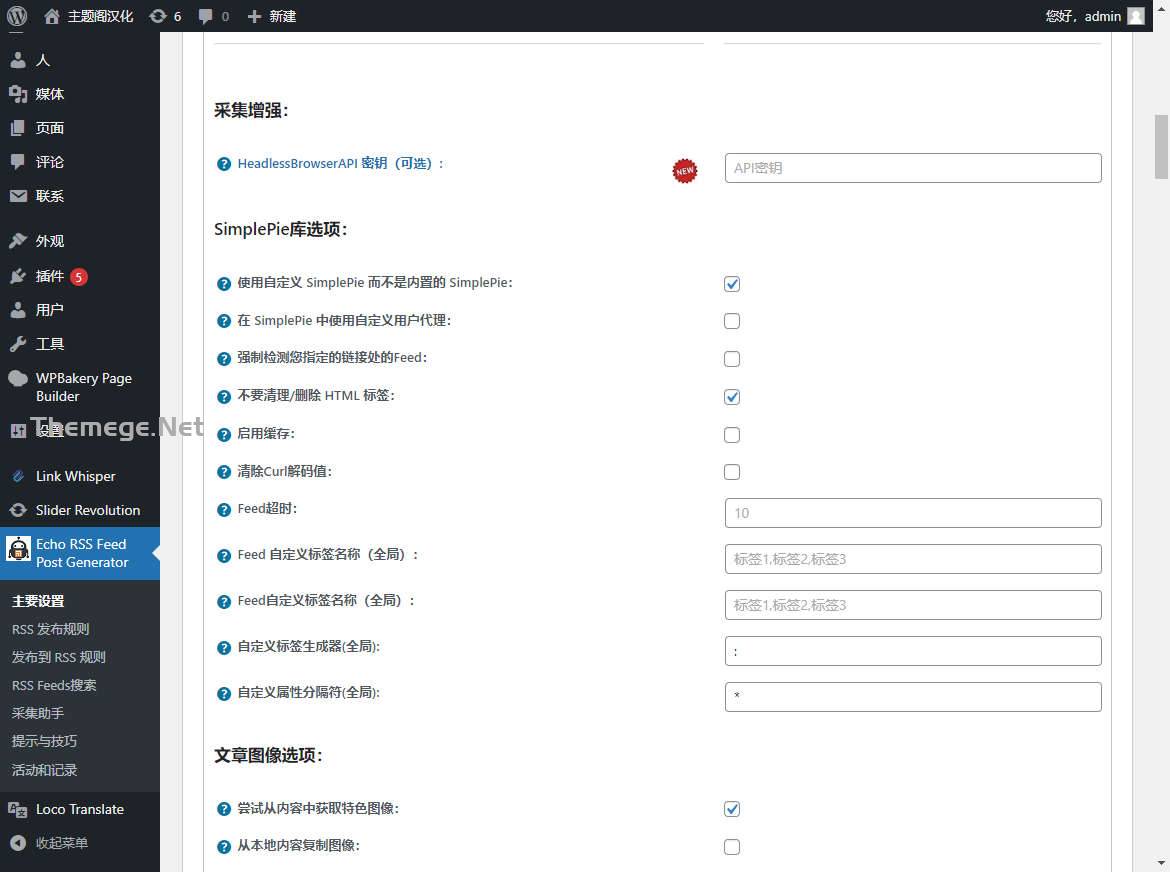This screenshot has height=872, width=1170.
Task: Enable 启用缓存 checkbox
Action: coord(732,435)
